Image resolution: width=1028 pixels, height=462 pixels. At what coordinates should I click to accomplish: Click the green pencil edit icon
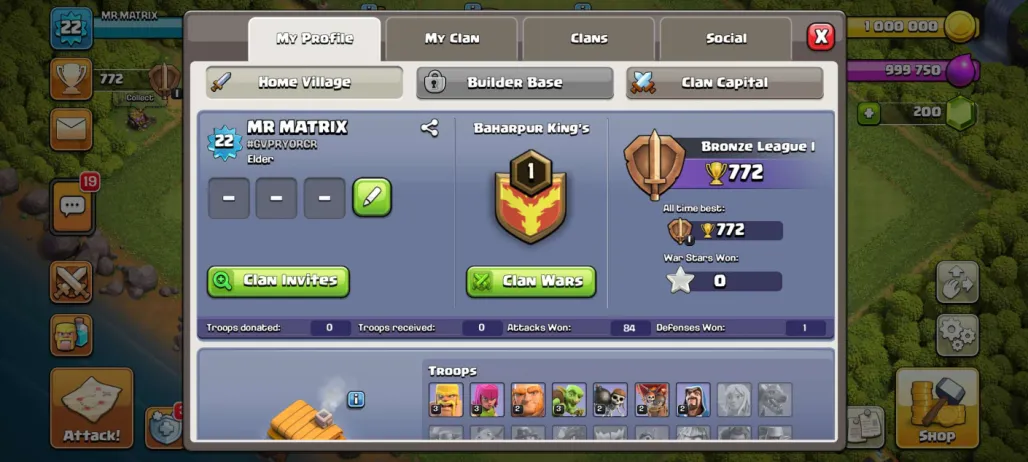coord(372,197)
